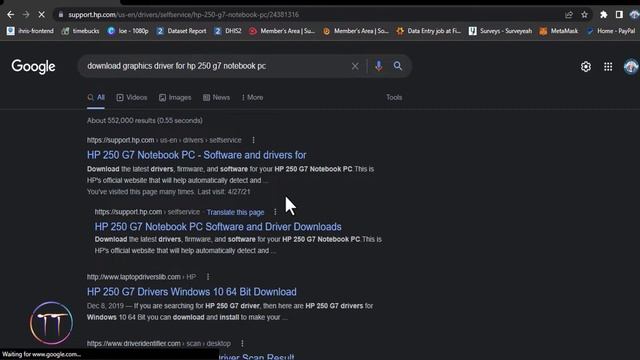Switch to the Images tab
The image size is (640, 360).
(x=175, y=98)
